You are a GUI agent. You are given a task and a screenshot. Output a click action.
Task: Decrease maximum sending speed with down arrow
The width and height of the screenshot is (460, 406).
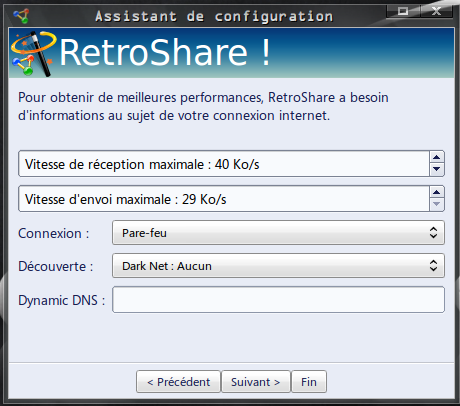437,204
